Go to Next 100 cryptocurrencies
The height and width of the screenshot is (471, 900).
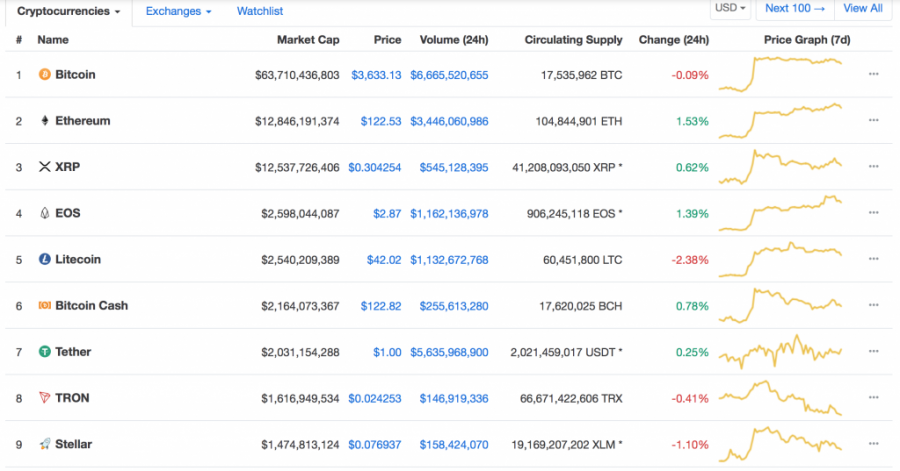click(795, 9)
